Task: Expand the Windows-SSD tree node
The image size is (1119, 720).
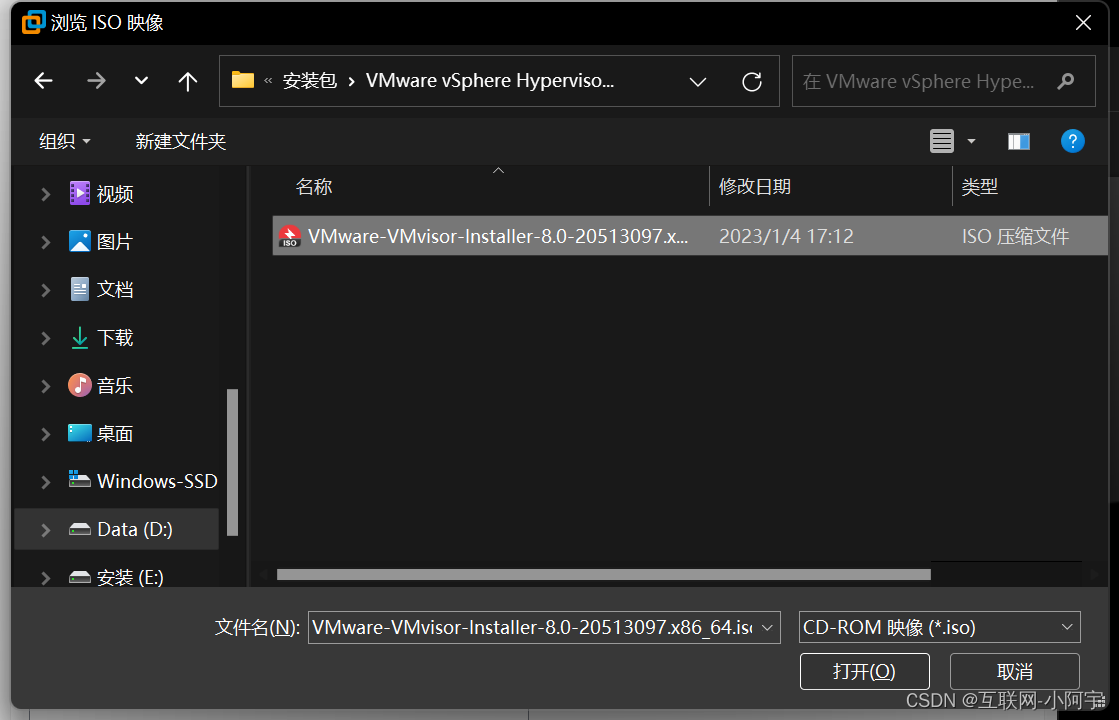Action: pyautogui.click(x=46, y=482)
